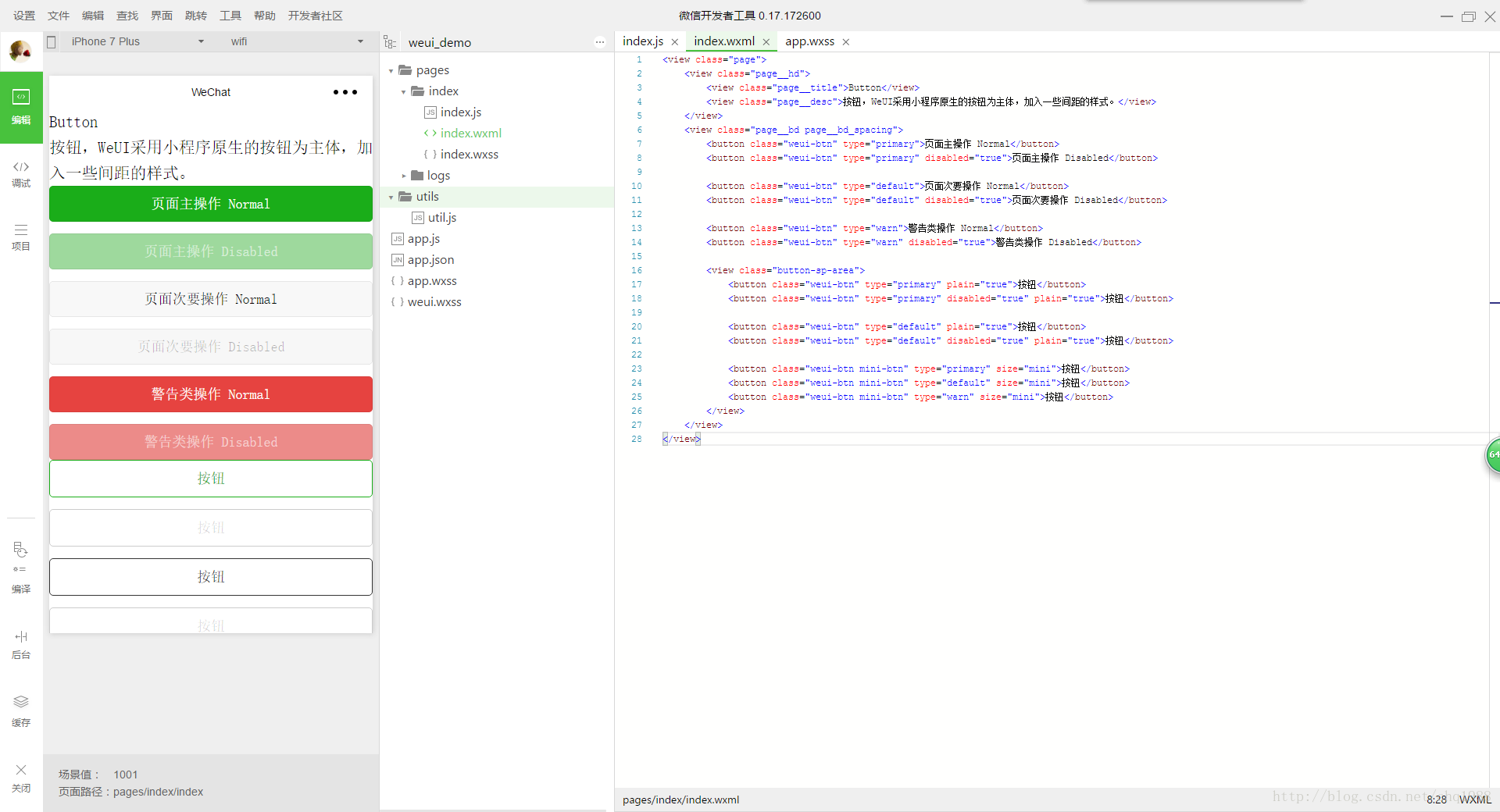Open the 编辑 menu in menu bar
This screenshot has width=1500, height=812.
click(x=93, y=16)
